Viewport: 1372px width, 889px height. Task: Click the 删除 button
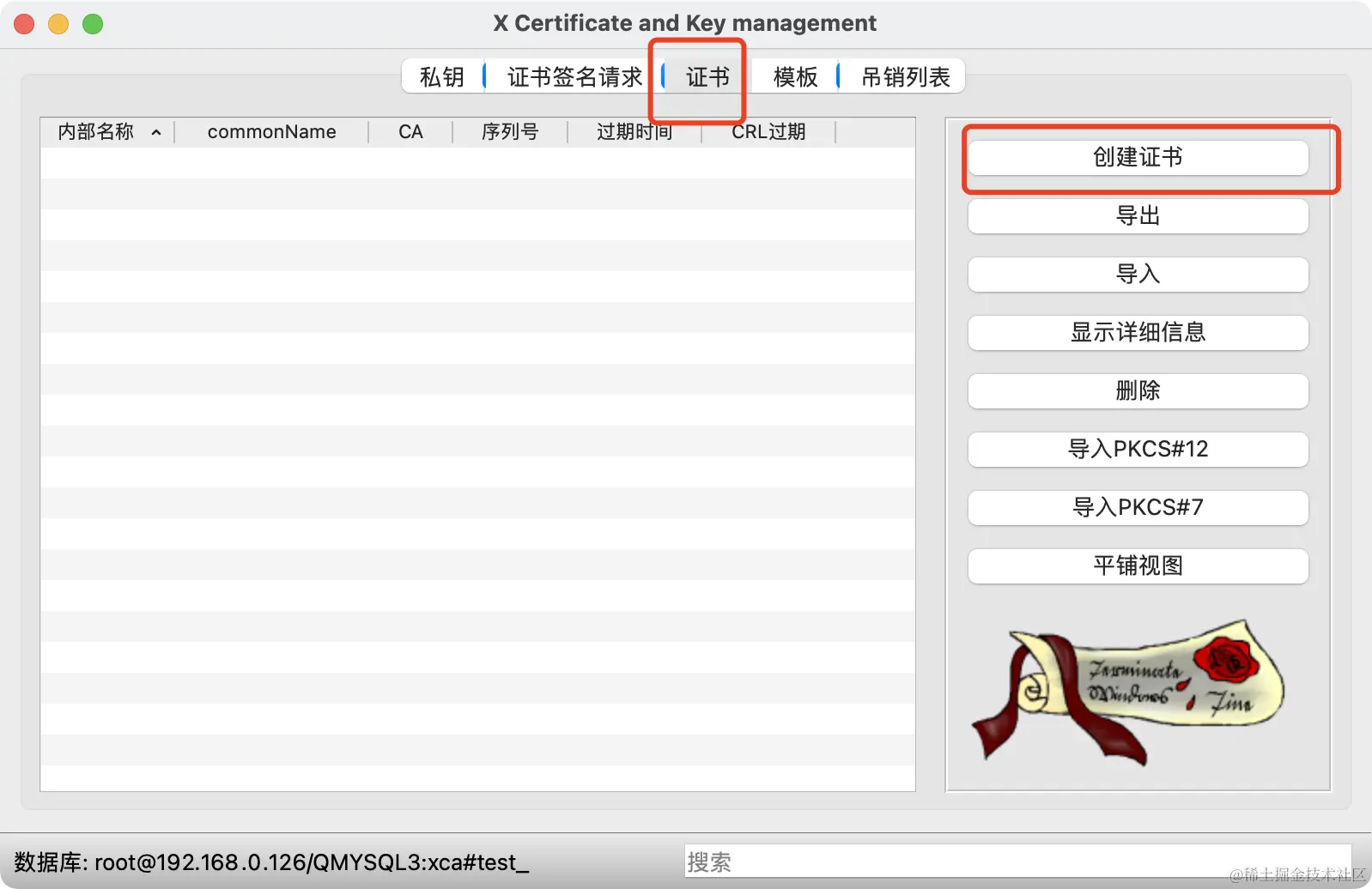[x=1138, y=390]
